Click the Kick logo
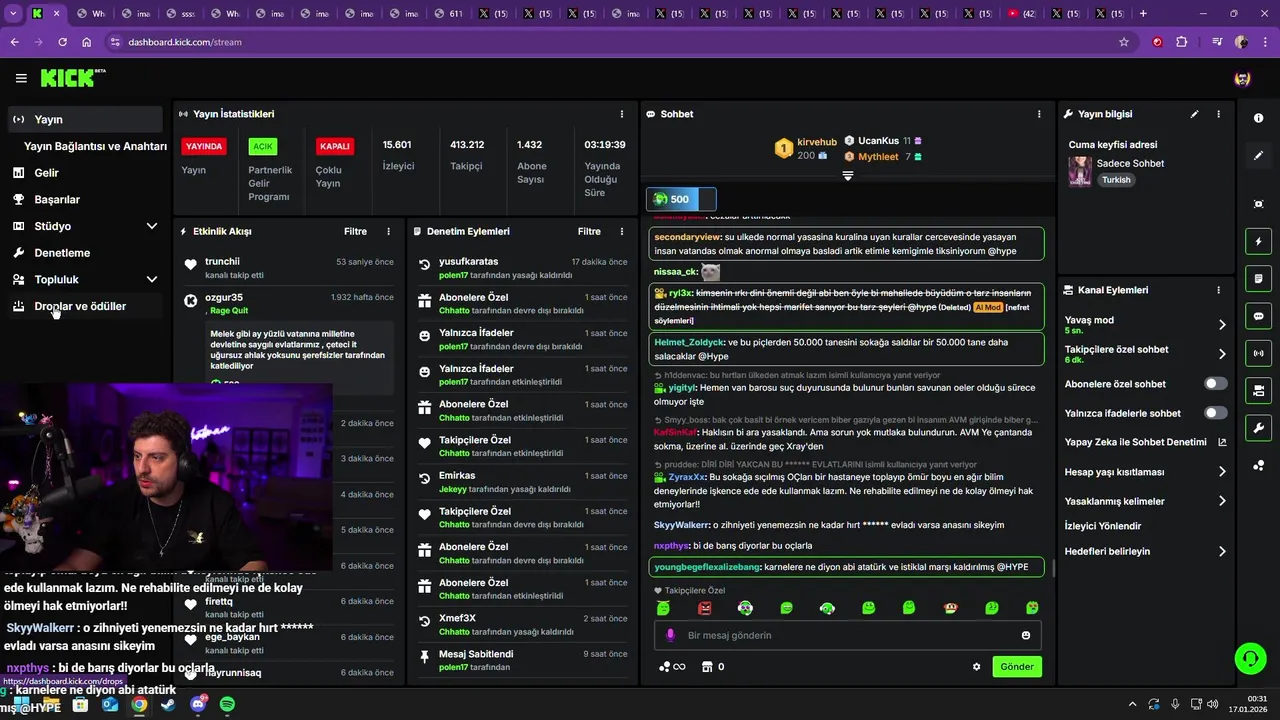This screenshot has width=1280, height=720. tap(72, 78)
